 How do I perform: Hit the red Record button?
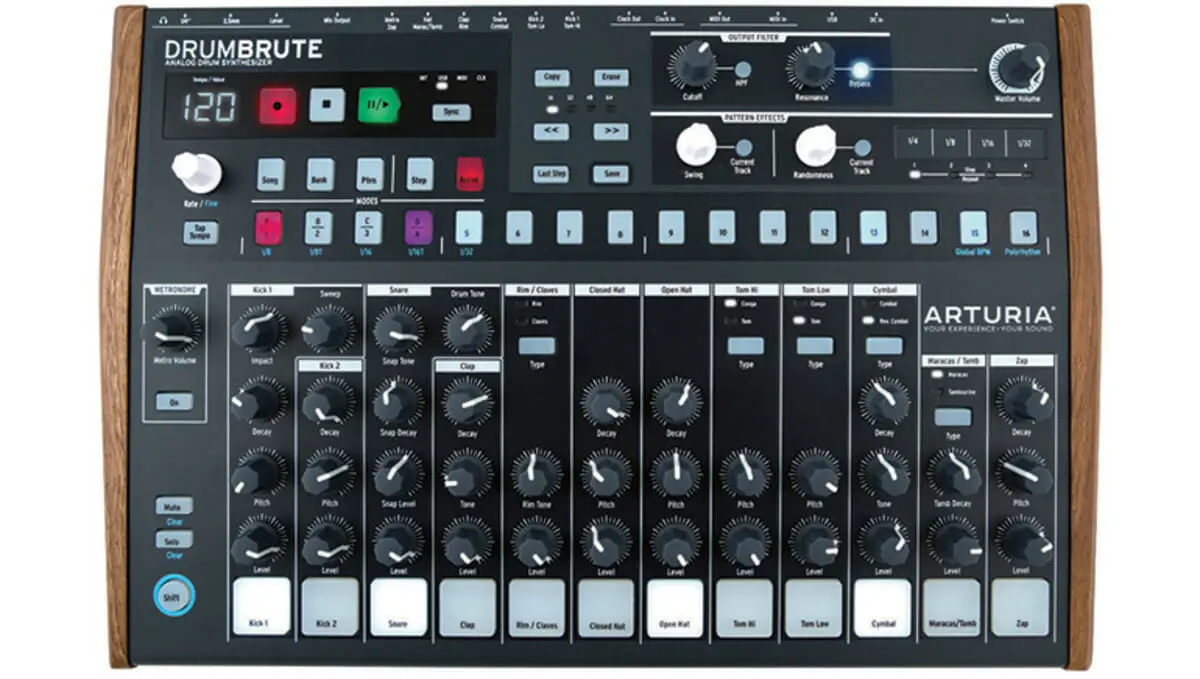click(278, 104)
